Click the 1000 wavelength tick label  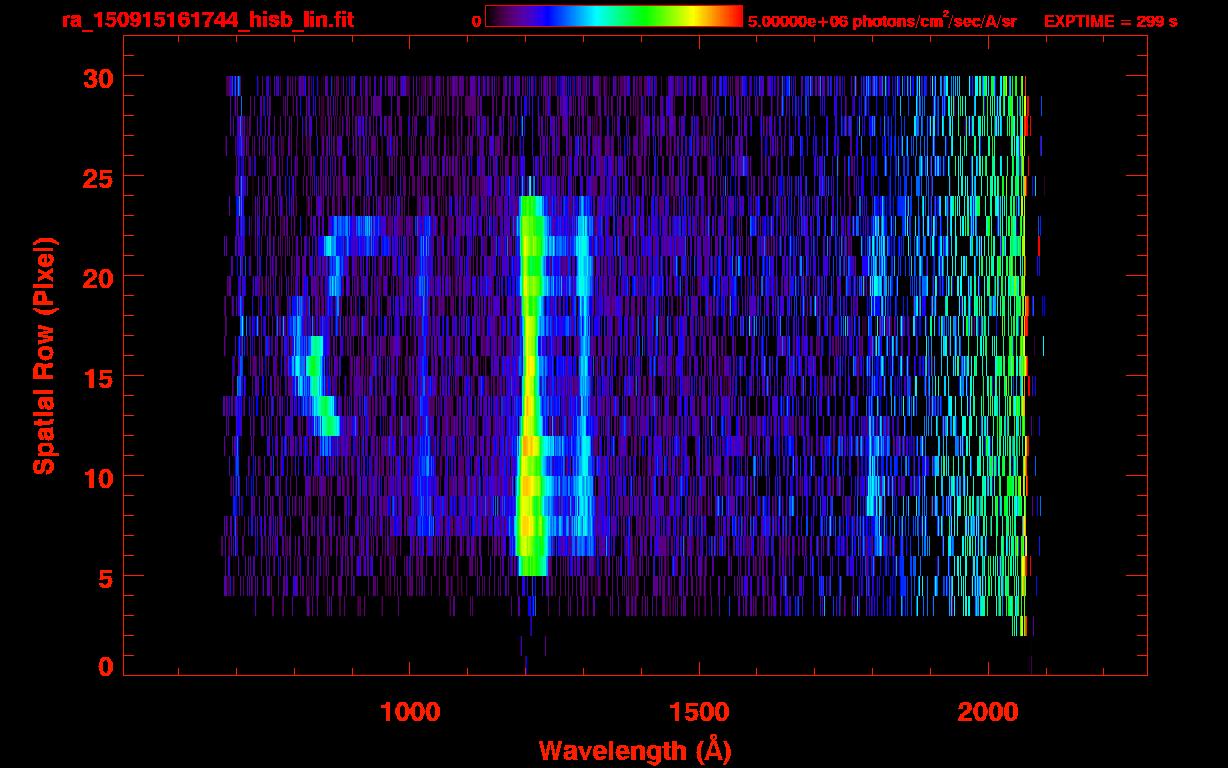coord(410,712)
